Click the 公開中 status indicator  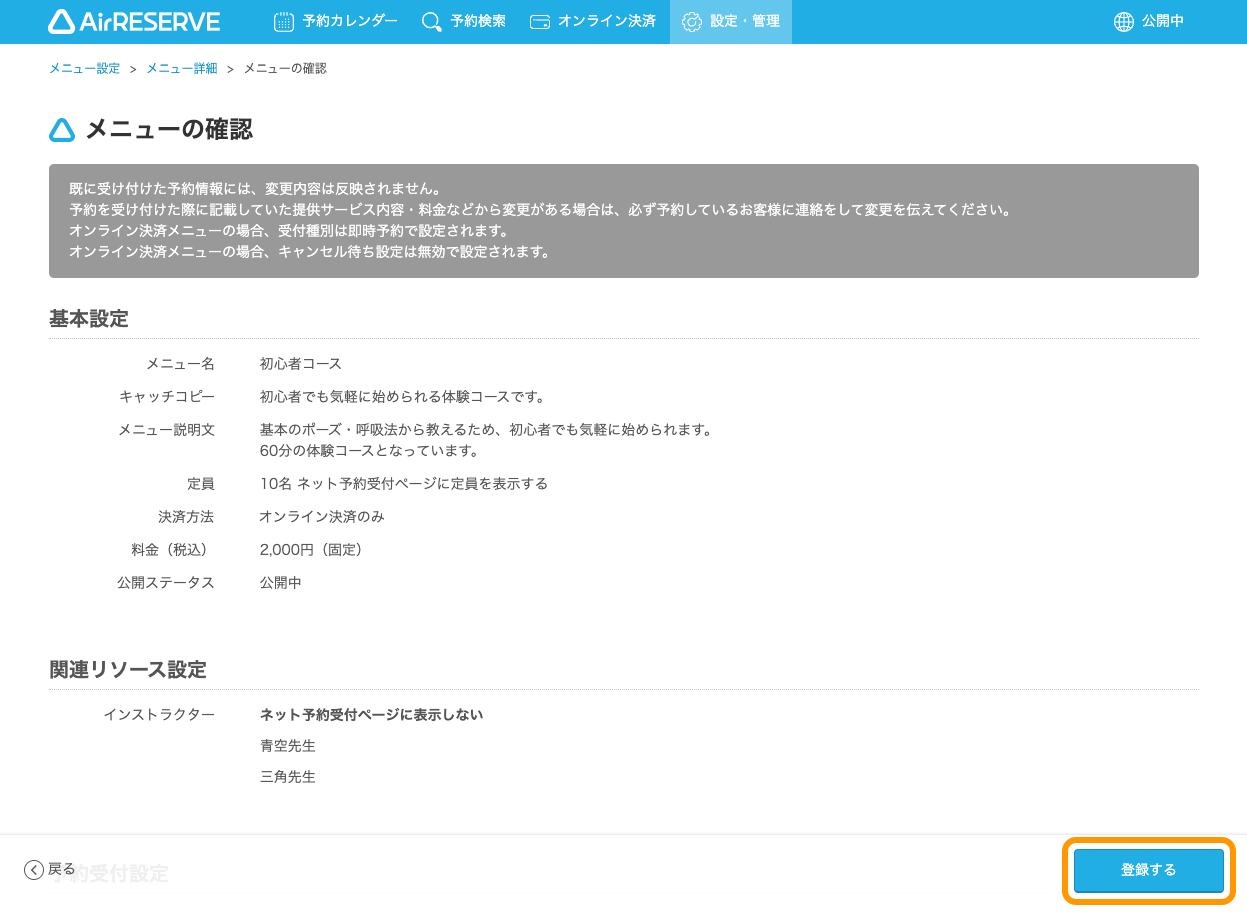click(x=1149, y=20)
